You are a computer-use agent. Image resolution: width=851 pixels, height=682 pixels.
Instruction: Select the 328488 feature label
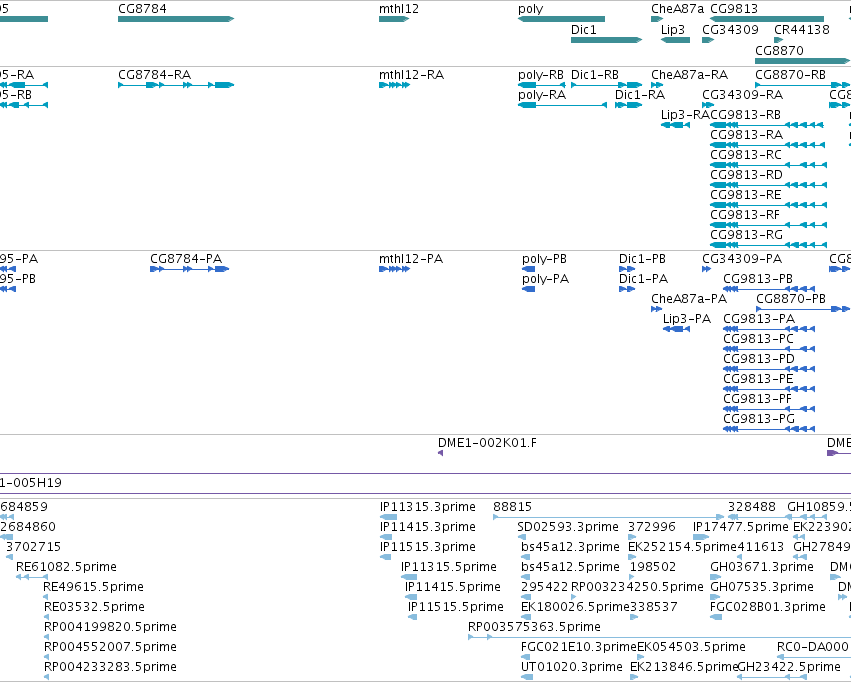[752, 507]
